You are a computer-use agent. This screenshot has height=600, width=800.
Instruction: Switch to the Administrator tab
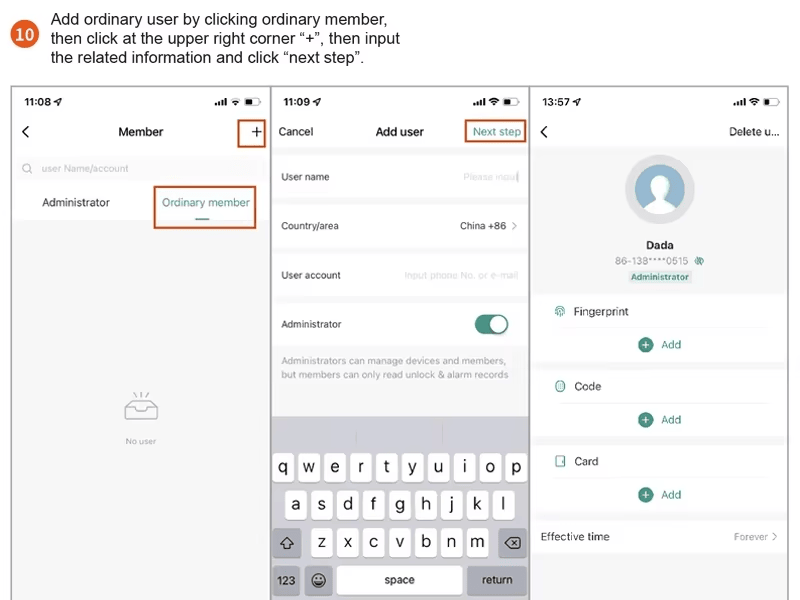tap(76, 203)
